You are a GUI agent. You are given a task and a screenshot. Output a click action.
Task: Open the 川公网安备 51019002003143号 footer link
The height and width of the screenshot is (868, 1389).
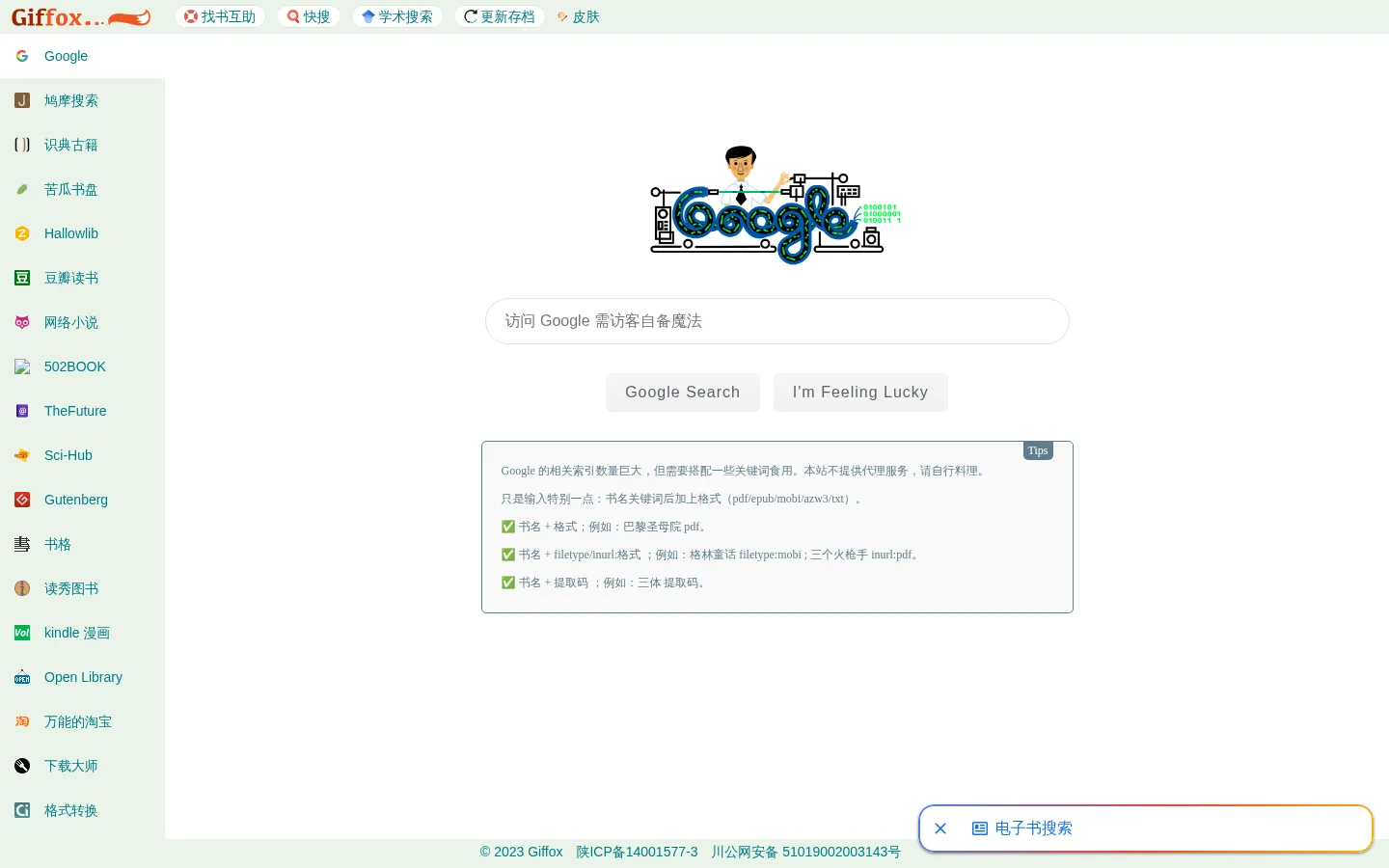pos(806,852)
